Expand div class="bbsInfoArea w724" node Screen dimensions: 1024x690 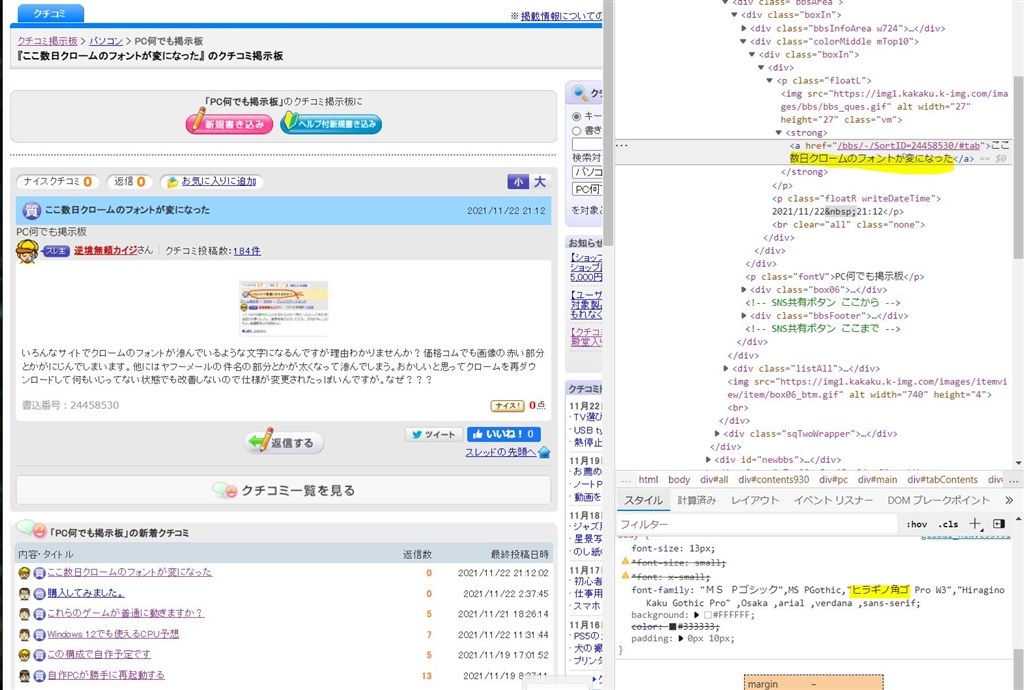(x=743, y=28)
